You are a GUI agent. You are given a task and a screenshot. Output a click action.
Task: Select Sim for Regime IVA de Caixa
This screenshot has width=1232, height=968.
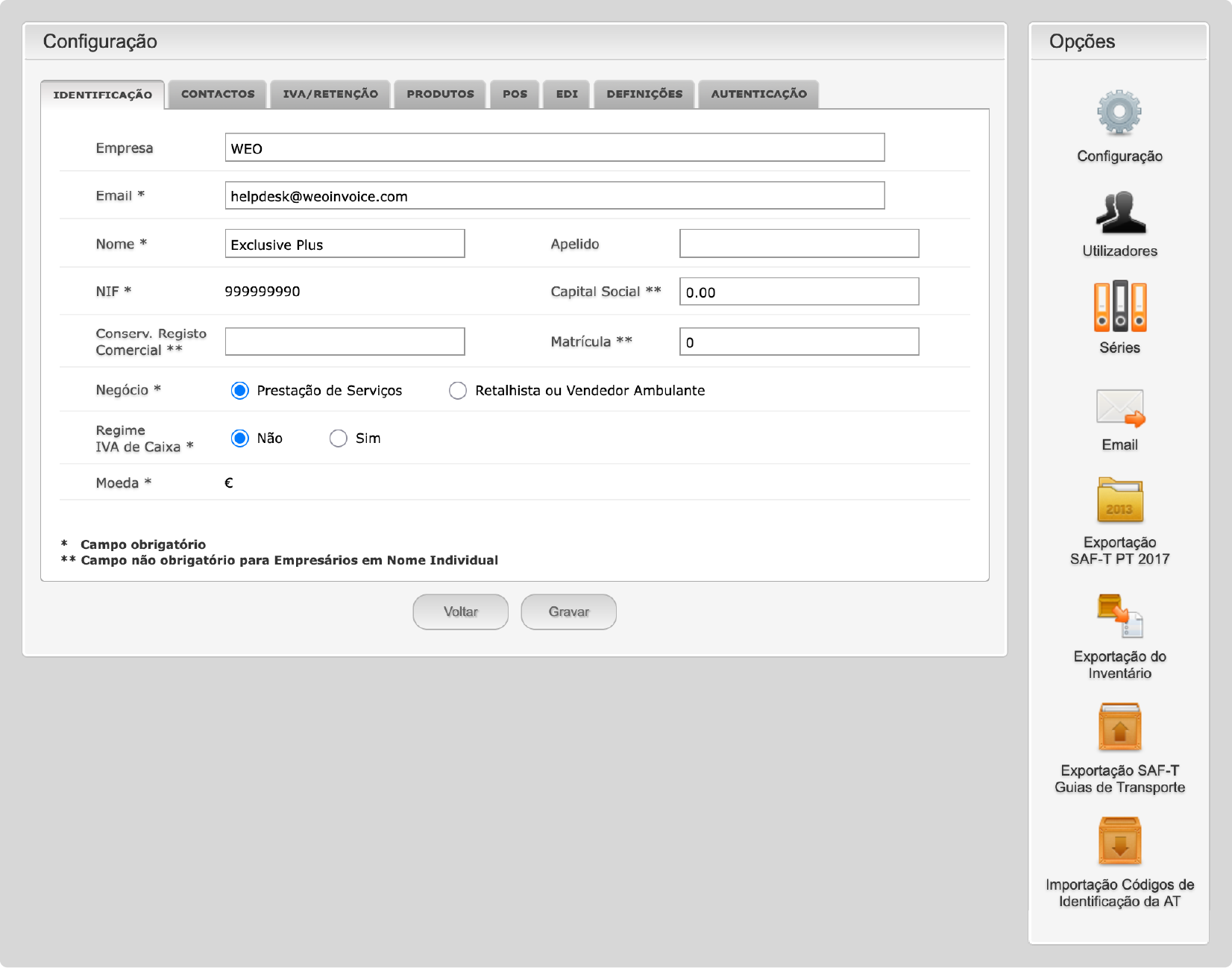(x=339, y=439)
